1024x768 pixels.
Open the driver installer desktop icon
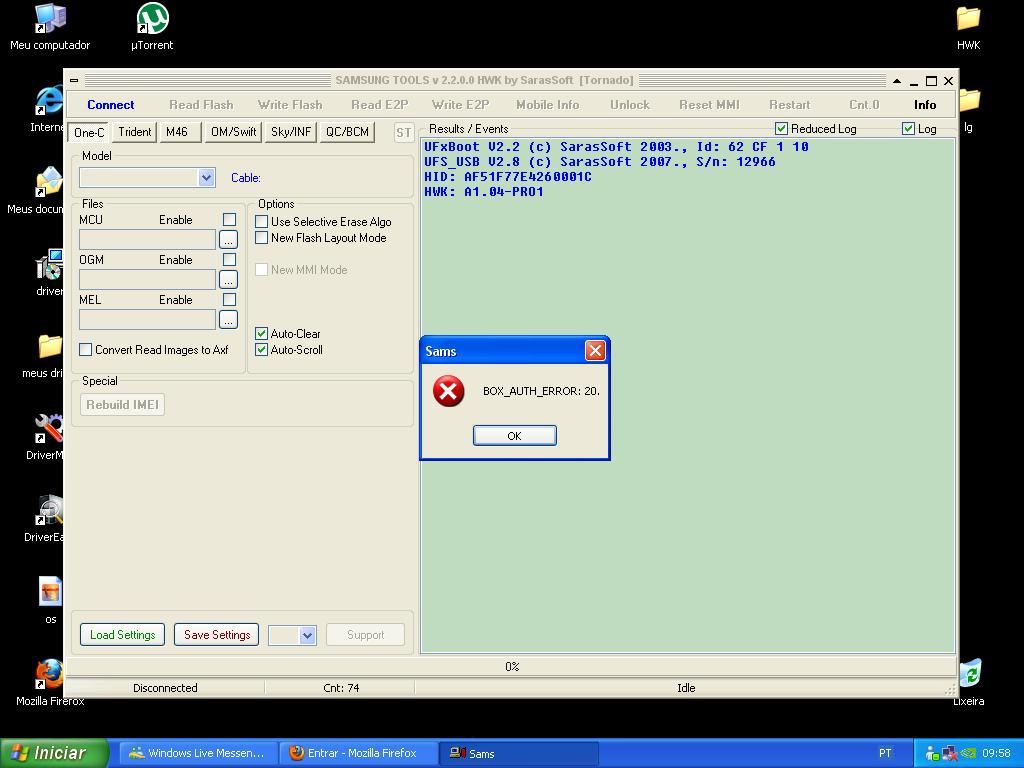pyautogui.click(x=49, y=273)
